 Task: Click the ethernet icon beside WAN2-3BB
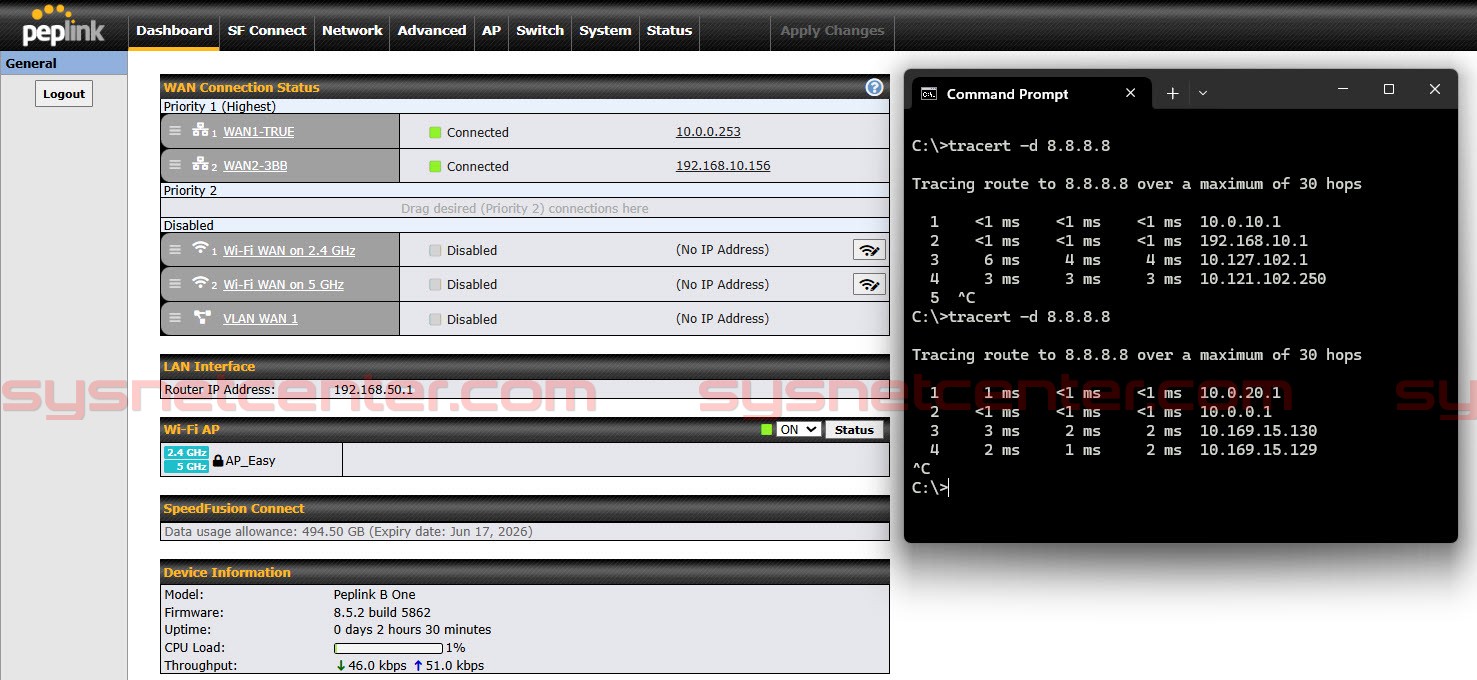[201, 165]
